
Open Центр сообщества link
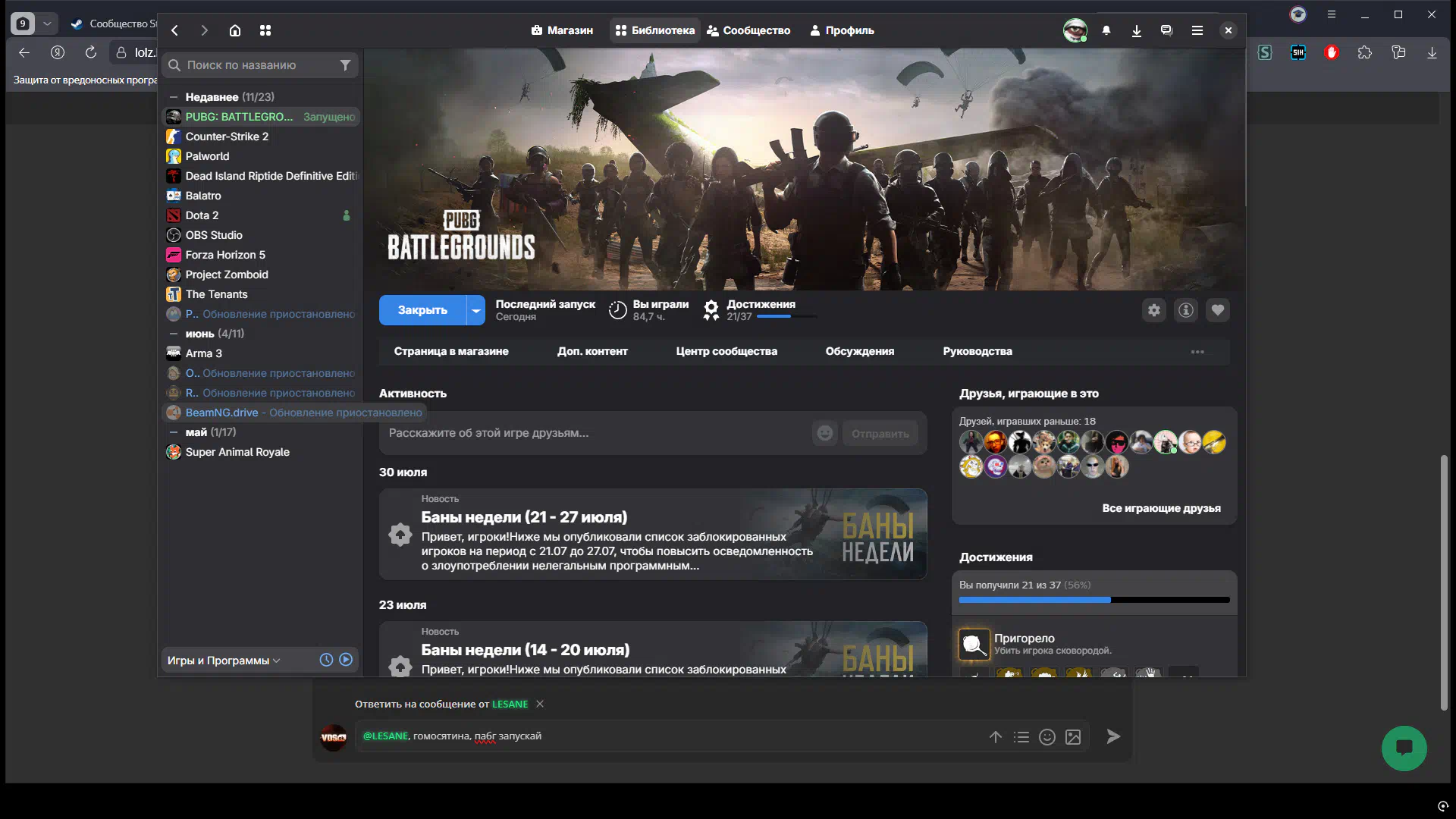pos(726,351)
